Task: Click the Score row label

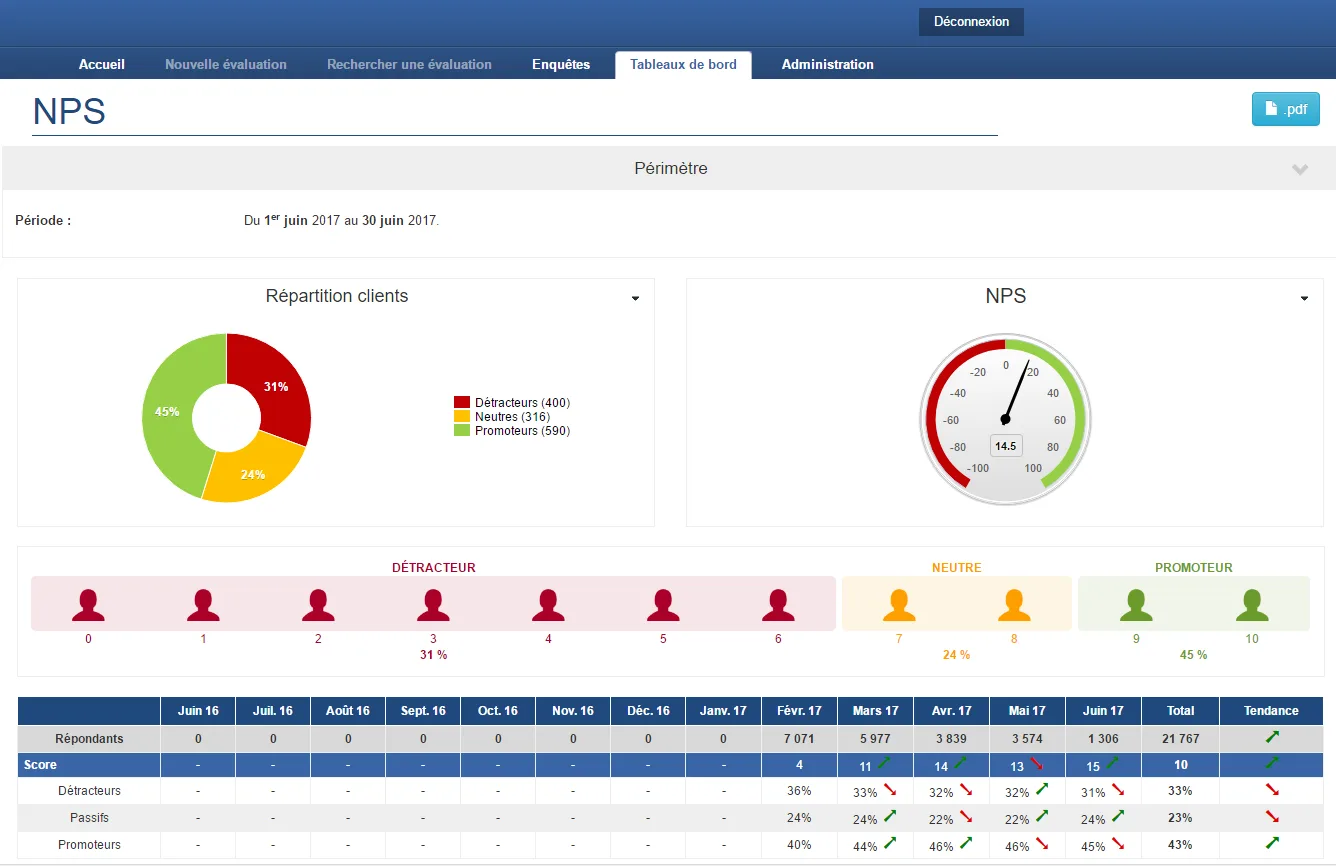Action: click(41, 765)
